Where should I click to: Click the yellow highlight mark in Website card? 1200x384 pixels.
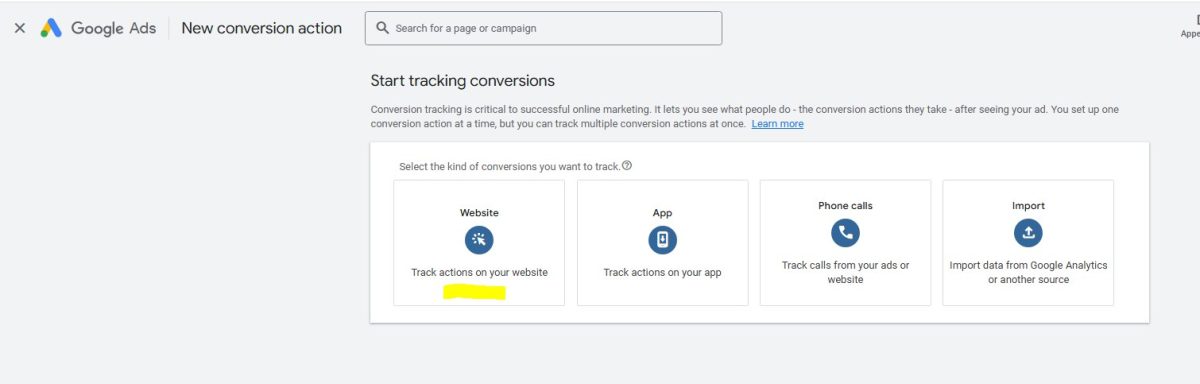(x=475, y=292)
